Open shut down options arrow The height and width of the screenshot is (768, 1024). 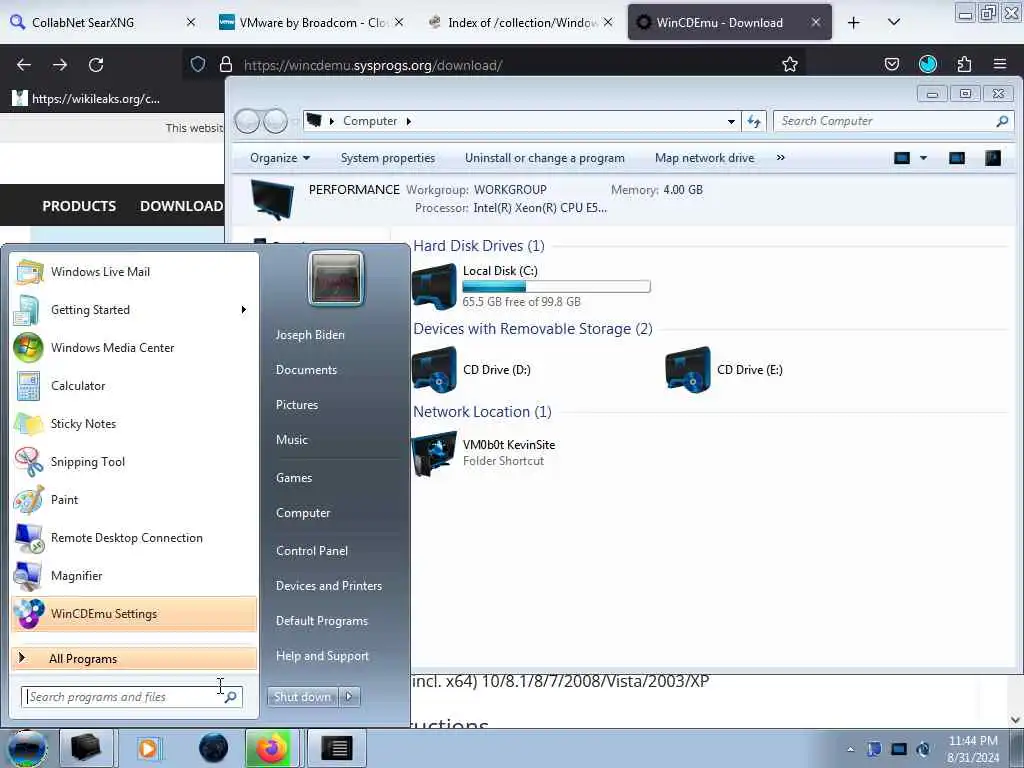pos(349,697)
